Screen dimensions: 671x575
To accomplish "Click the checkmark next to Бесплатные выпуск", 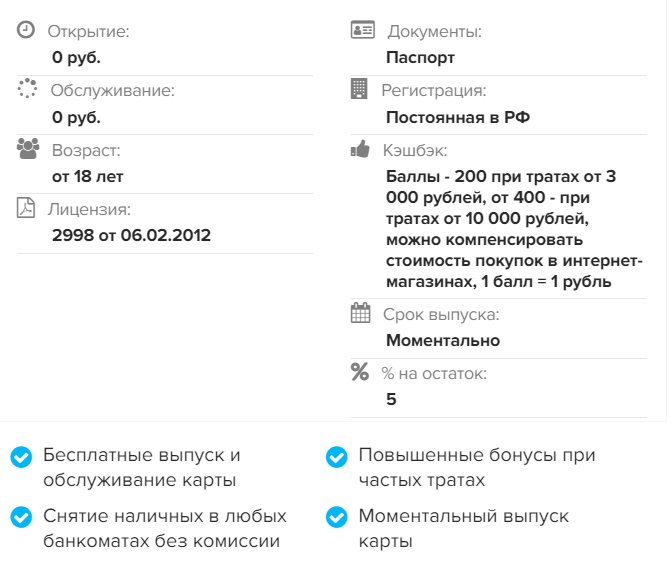I will [21, 457].
